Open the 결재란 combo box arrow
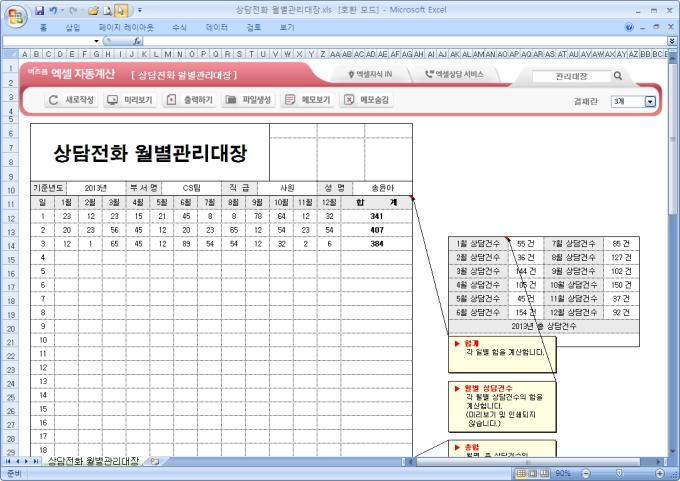 click(x=650, y=101)
